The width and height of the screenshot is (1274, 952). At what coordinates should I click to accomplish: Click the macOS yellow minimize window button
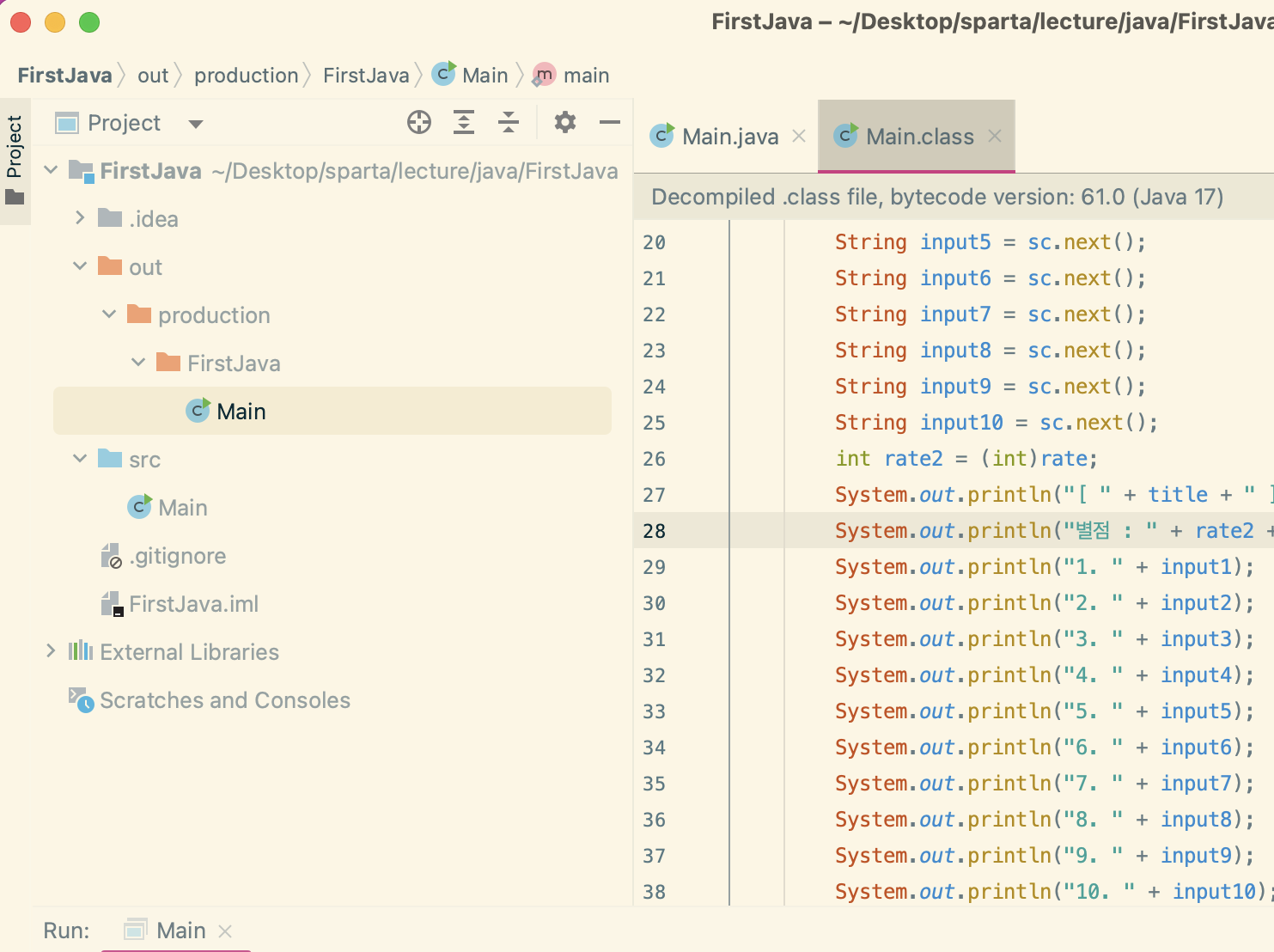coord(55,22)
